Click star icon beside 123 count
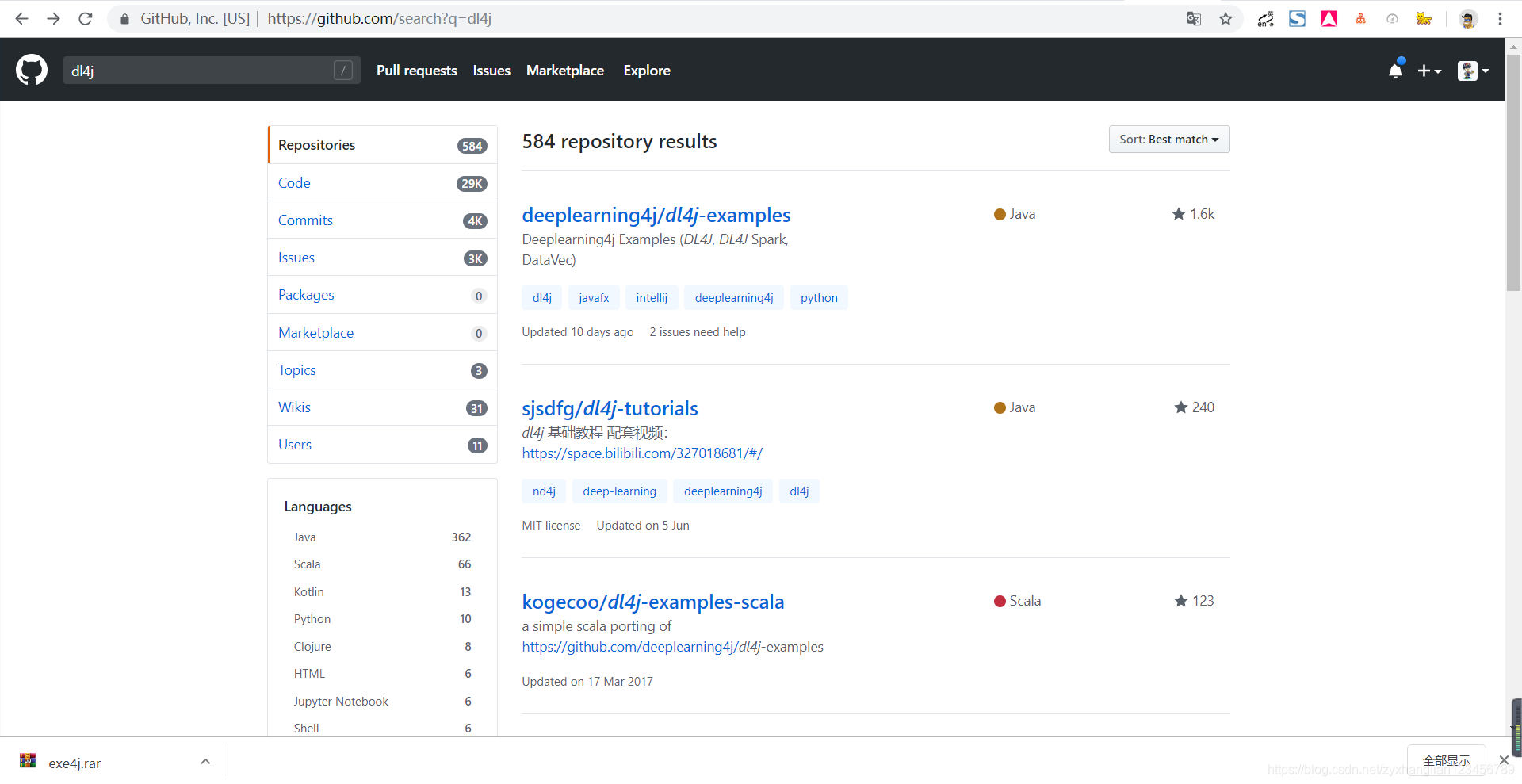Image resolution: width=1522 pixels, height=784 pixels. pos(1181,601)
